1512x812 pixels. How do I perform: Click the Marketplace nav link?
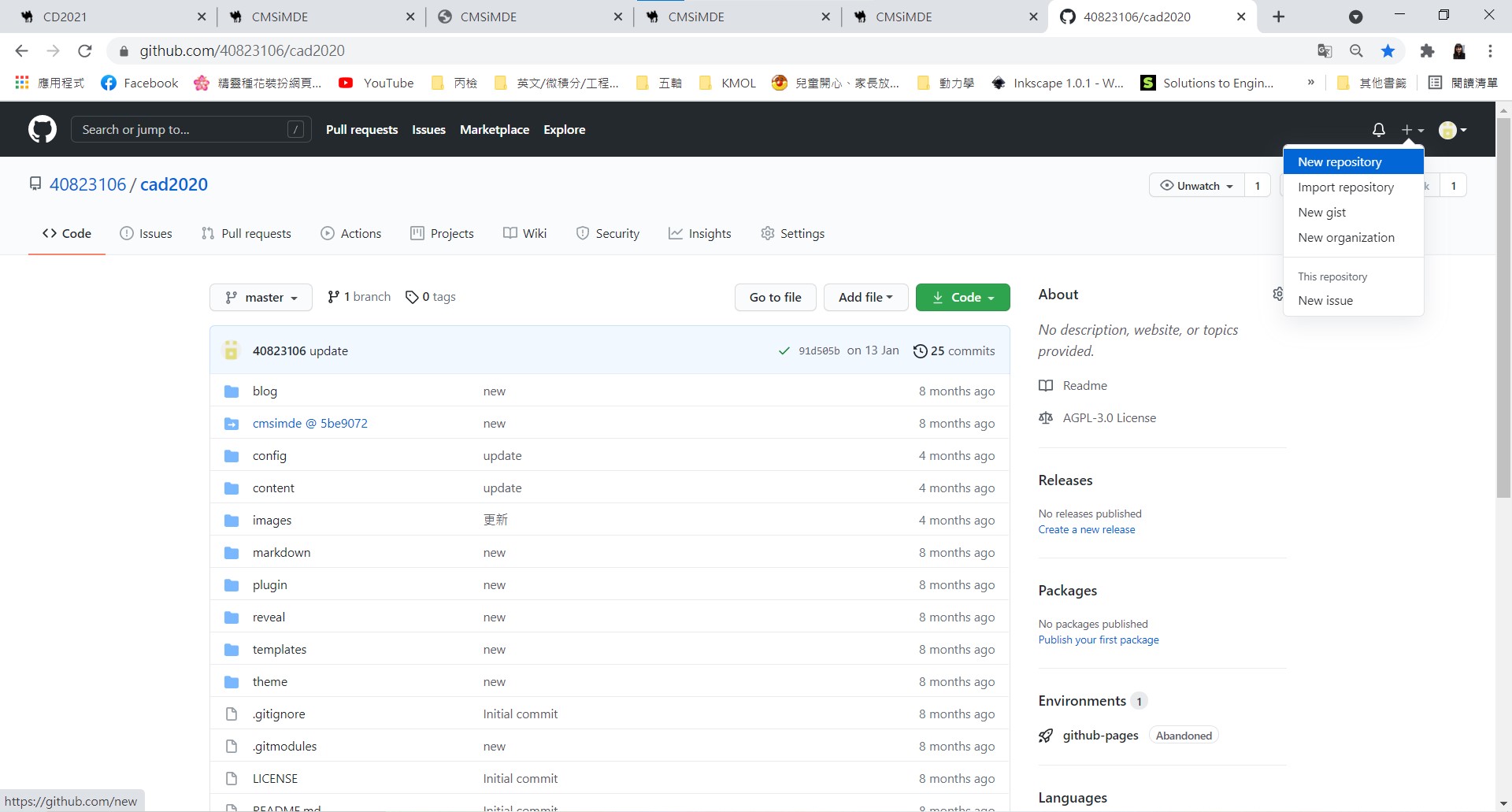pos(495,130)
